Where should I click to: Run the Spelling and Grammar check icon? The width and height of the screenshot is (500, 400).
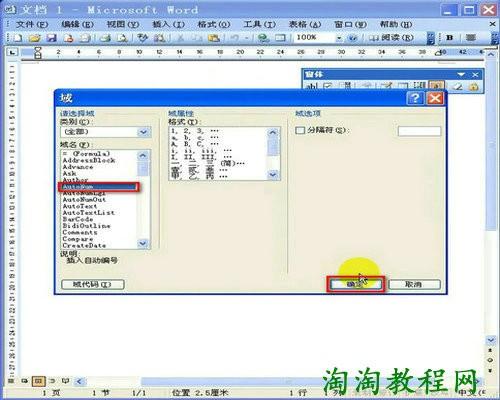[143, 38]
